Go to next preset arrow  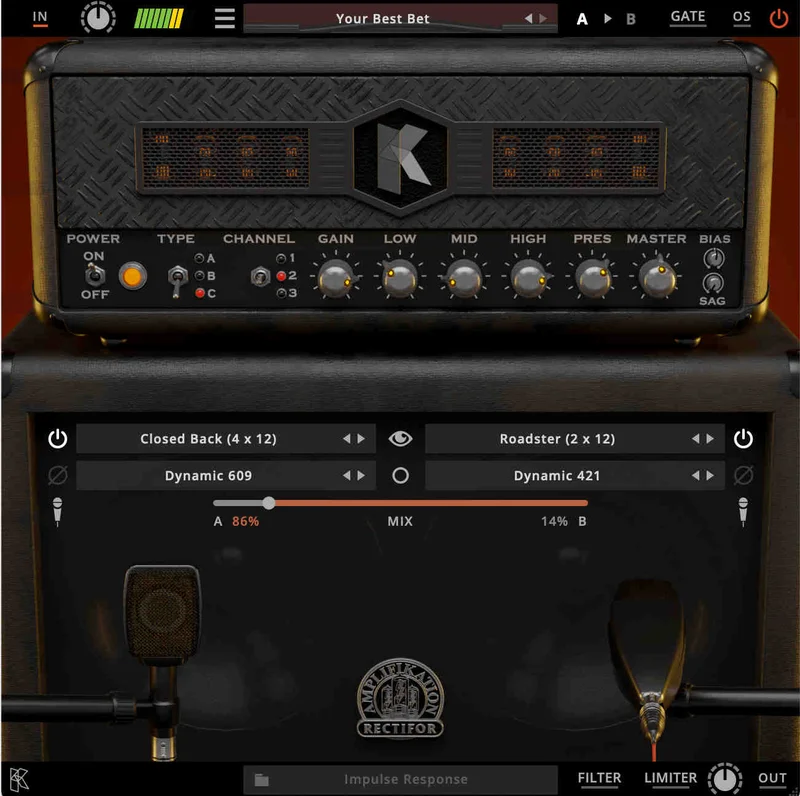543,18
